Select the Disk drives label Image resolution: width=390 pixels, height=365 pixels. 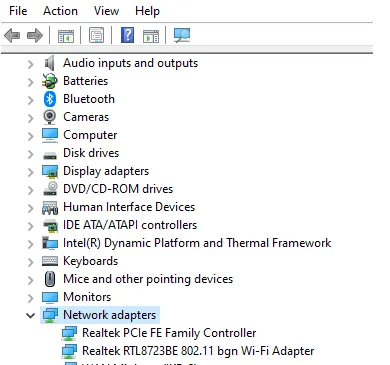(x=91, y=153)
